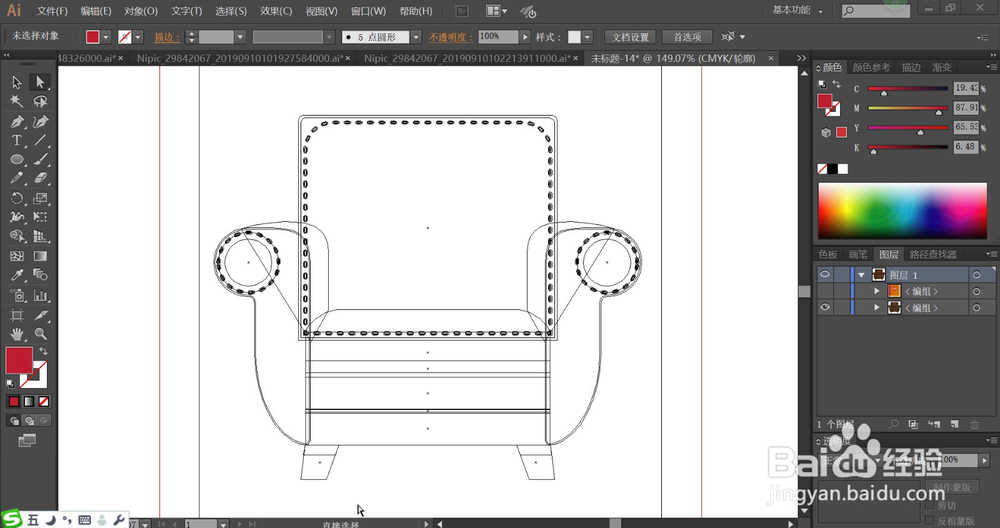The height and width of the screenshot is (528, 1000).
Task: Open the 样式 style dropdown arrow
Action: pos(587,37)
